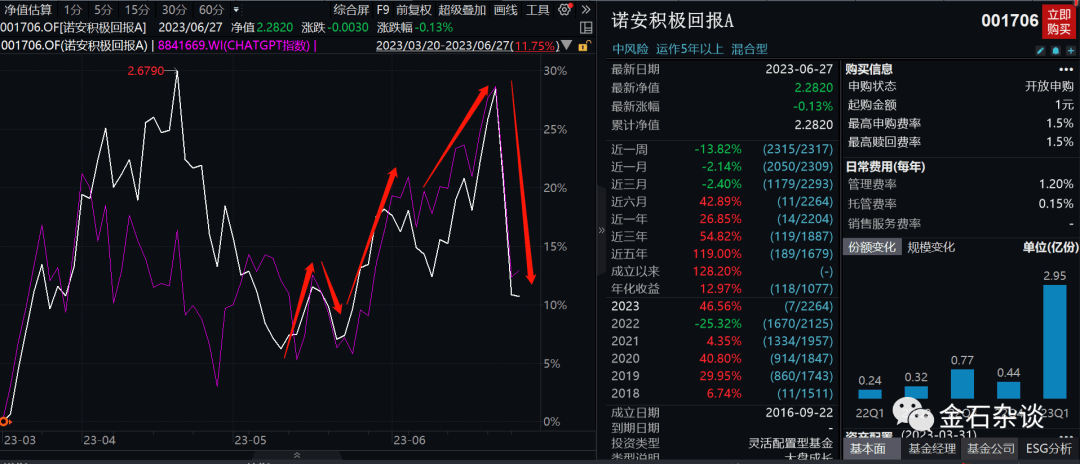Click the 托管费率 0.15% row
The image size is (1080, 464).
coord(960,204)
